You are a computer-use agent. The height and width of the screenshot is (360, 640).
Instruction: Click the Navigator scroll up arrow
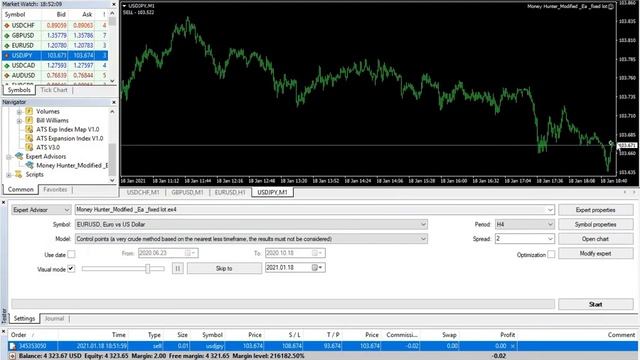[x=112, y=111]
